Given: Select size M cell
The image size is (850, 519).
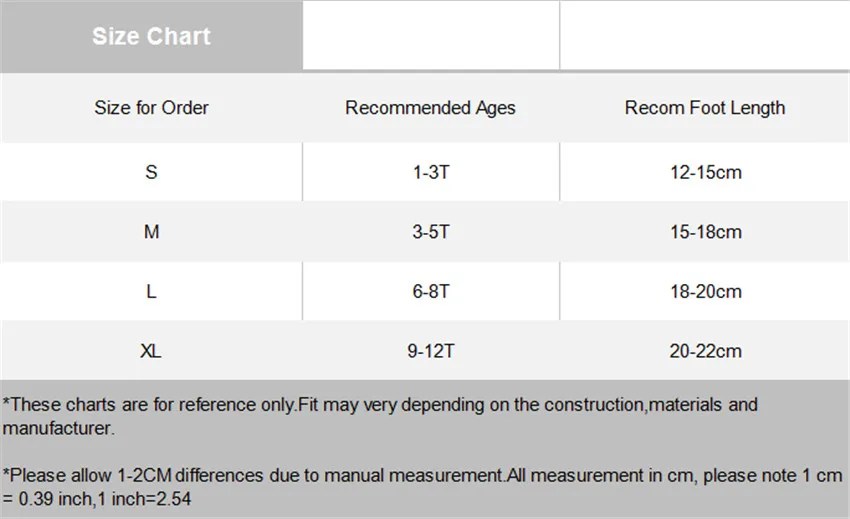Looking at the screenshot, I should (151, 232).
